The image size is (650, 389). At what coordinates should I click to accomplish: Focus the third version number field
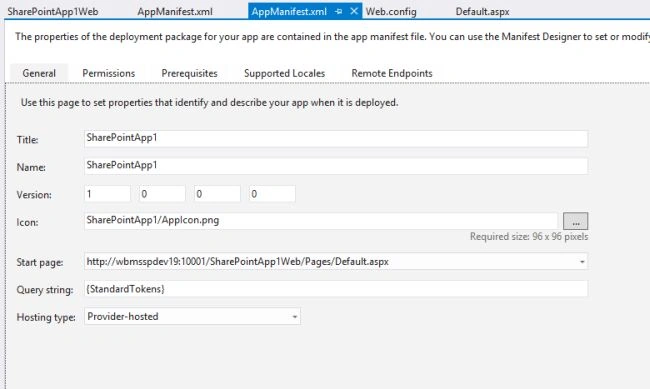[217, 194]
